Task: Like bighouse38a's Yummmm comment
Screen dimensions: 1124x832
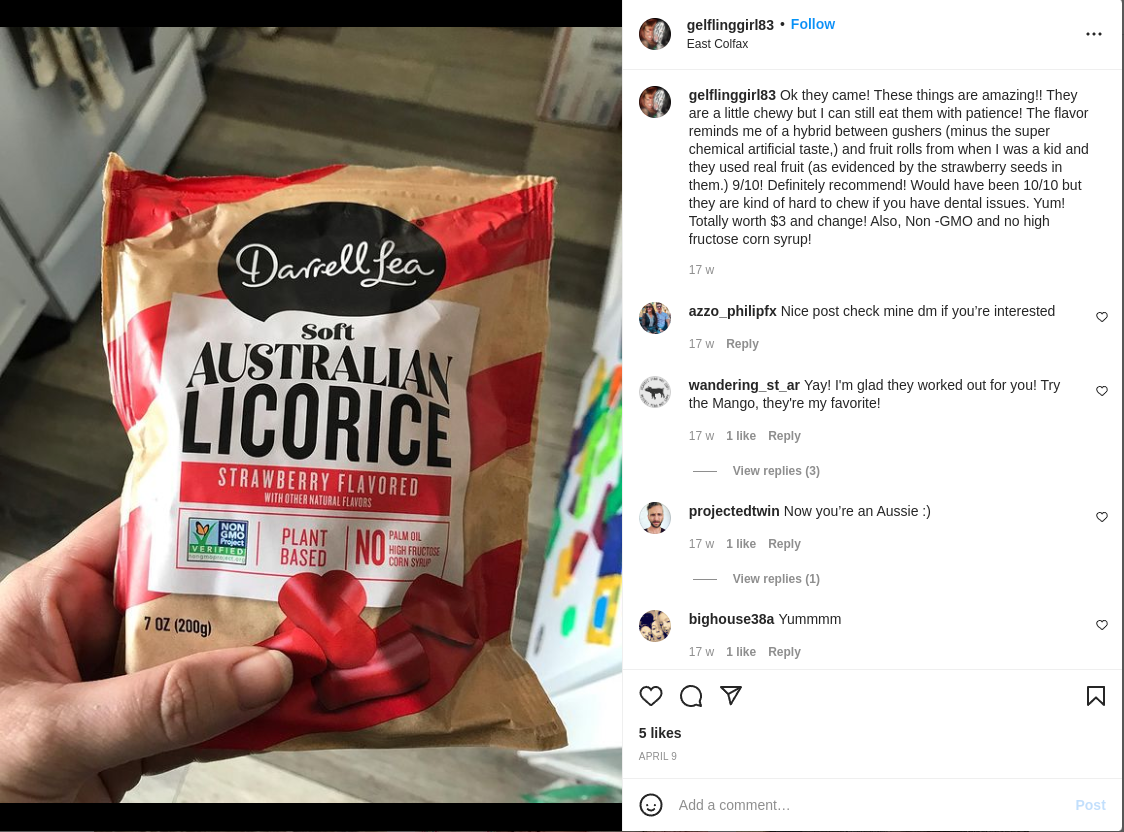Action: (x=1102, y=625)
